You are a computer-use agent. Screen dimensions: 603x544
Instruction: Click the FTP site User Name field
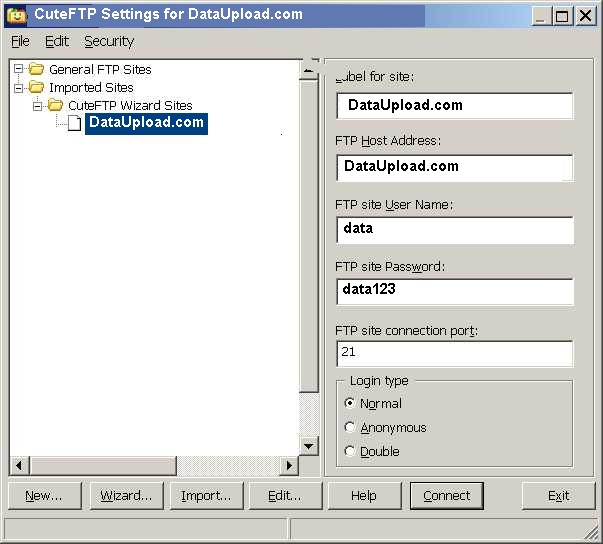455,230
